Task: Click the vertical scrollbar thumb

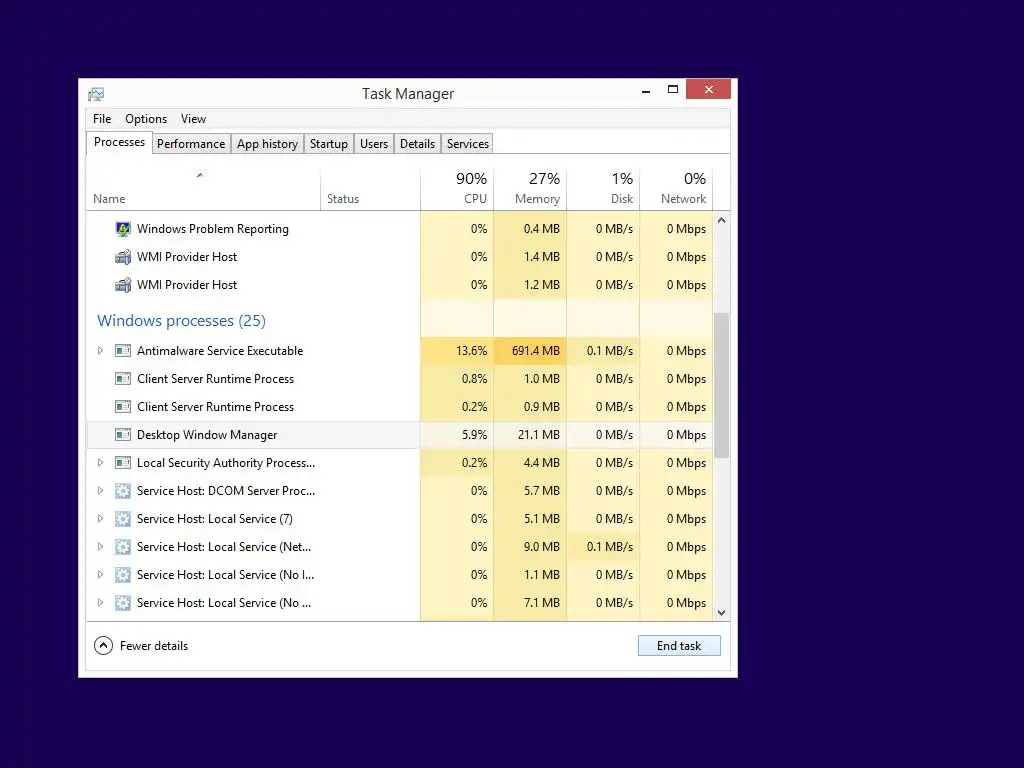Action: pyautogui.click(x=722, y=385)
